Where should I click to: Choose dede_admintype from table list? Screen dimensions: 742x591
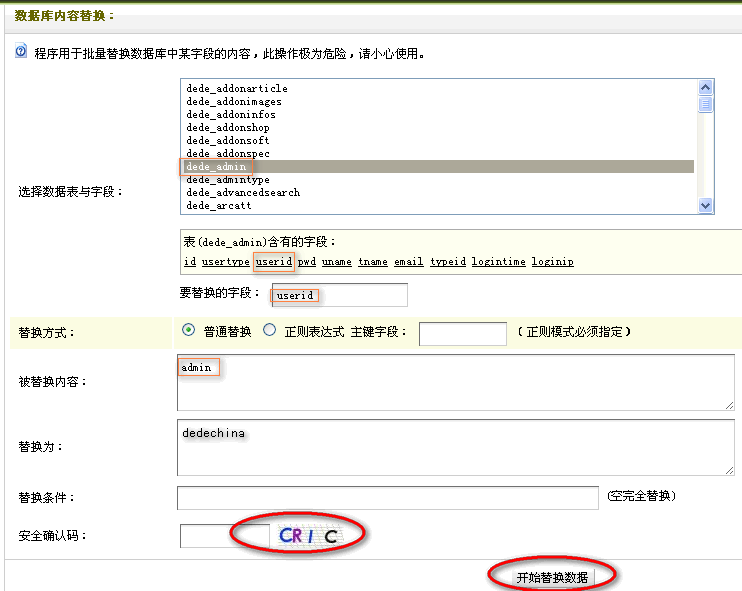click(228, 180)
